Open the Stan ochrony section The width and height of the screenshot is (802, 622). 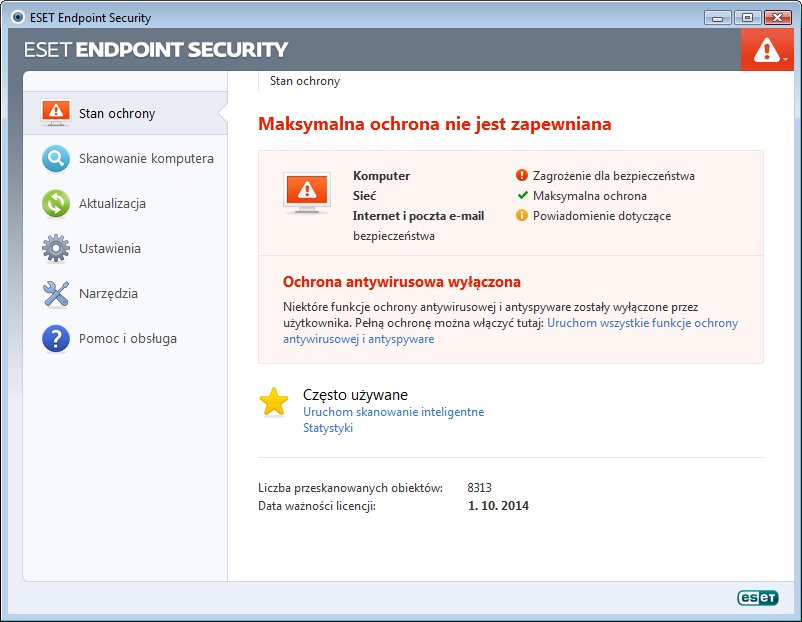tap(125, 113)
